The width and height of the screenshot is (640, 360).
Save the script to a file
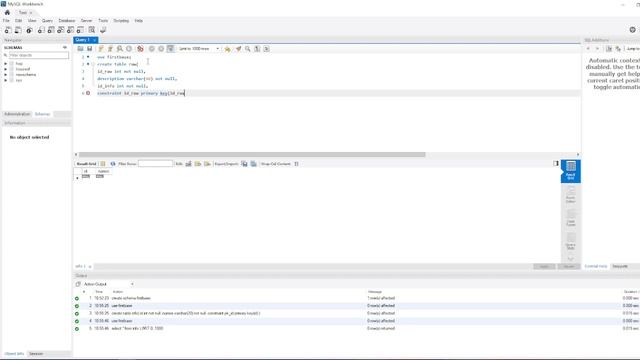[x=89, y=49]
